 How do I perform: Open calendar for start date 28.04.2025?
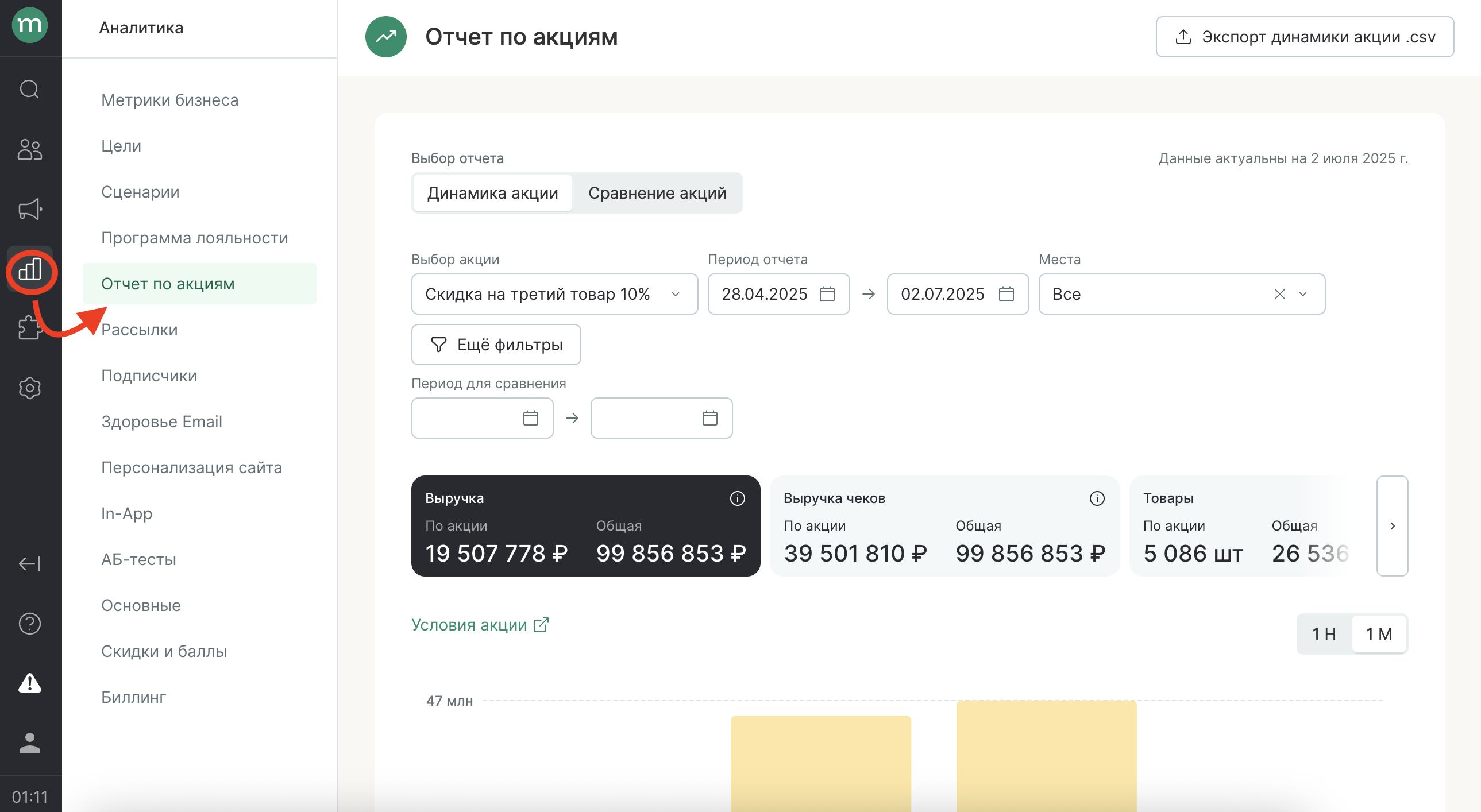click(x=827, y=294)
